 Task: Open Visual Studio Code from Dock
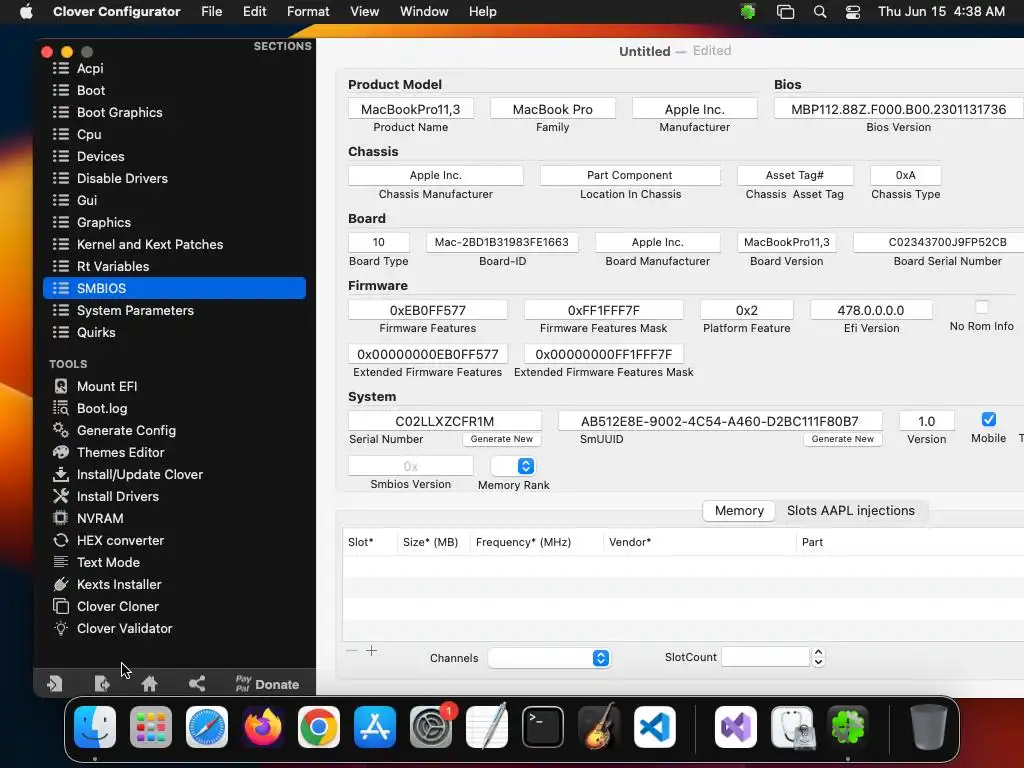[x=655, y=727]
